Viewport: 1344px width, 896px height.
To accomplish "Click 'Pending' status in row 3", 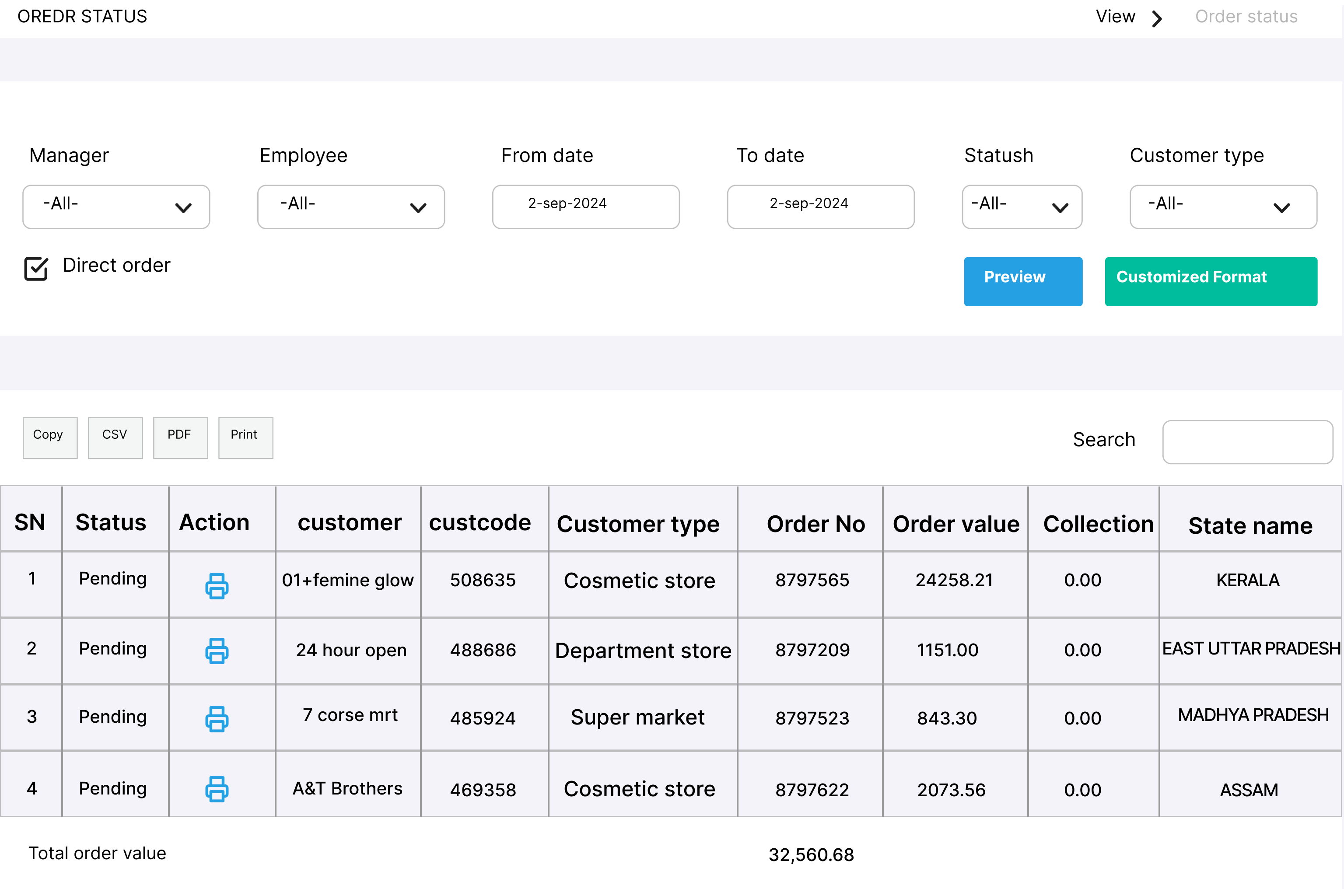I will [112, 717].
